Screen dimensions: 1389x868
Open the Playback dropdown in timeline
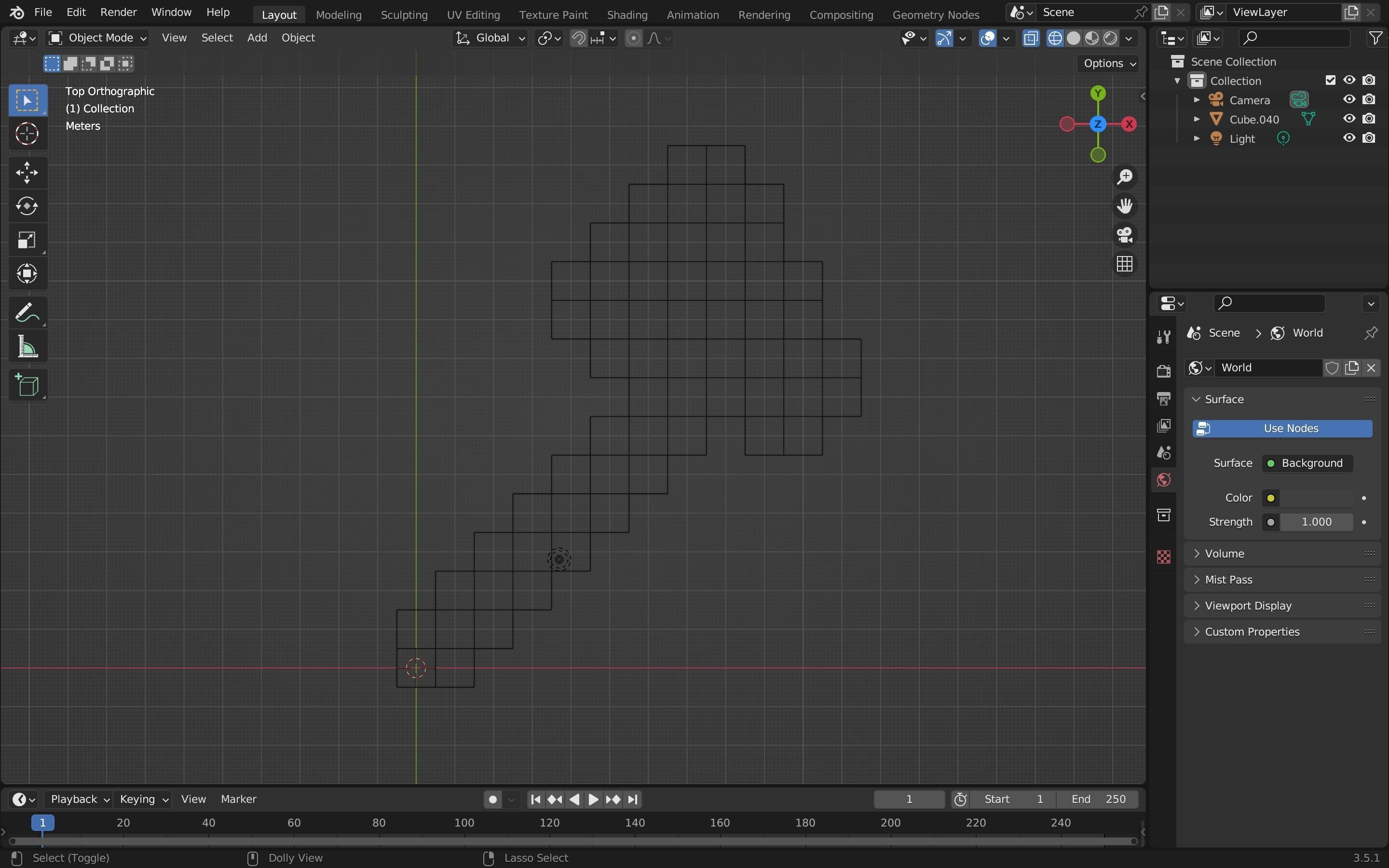tap(80, 799)
